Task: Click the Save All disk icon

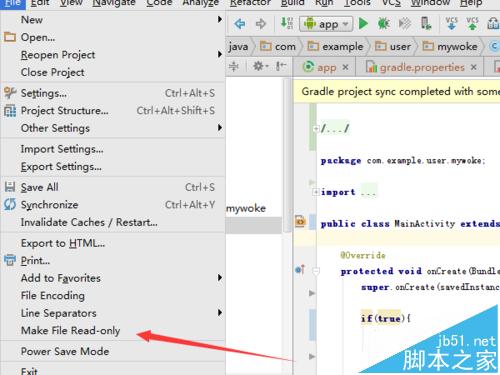Action: coord(10,187)
